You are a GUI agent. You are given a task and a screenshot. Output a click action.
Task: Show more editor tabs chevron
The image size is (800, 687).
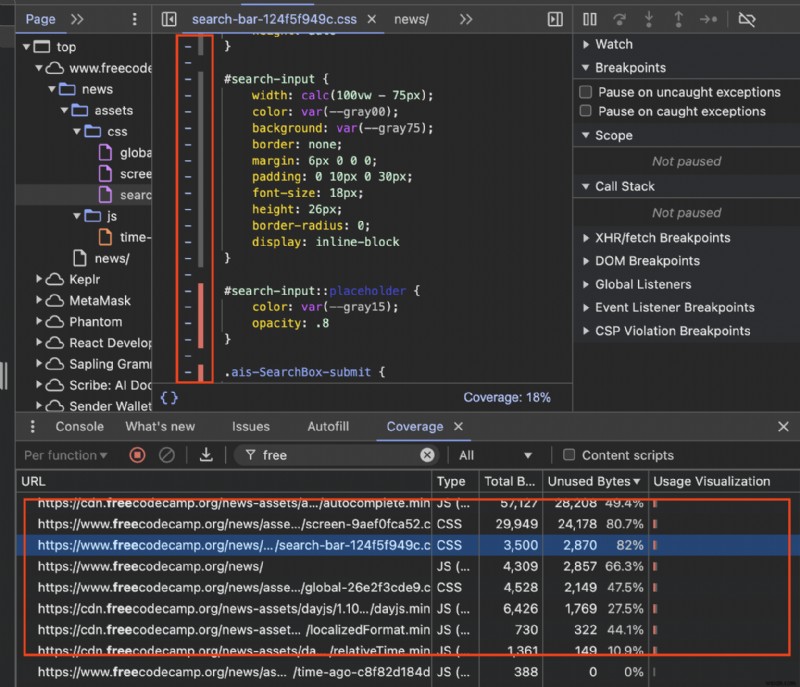(466, 19)
